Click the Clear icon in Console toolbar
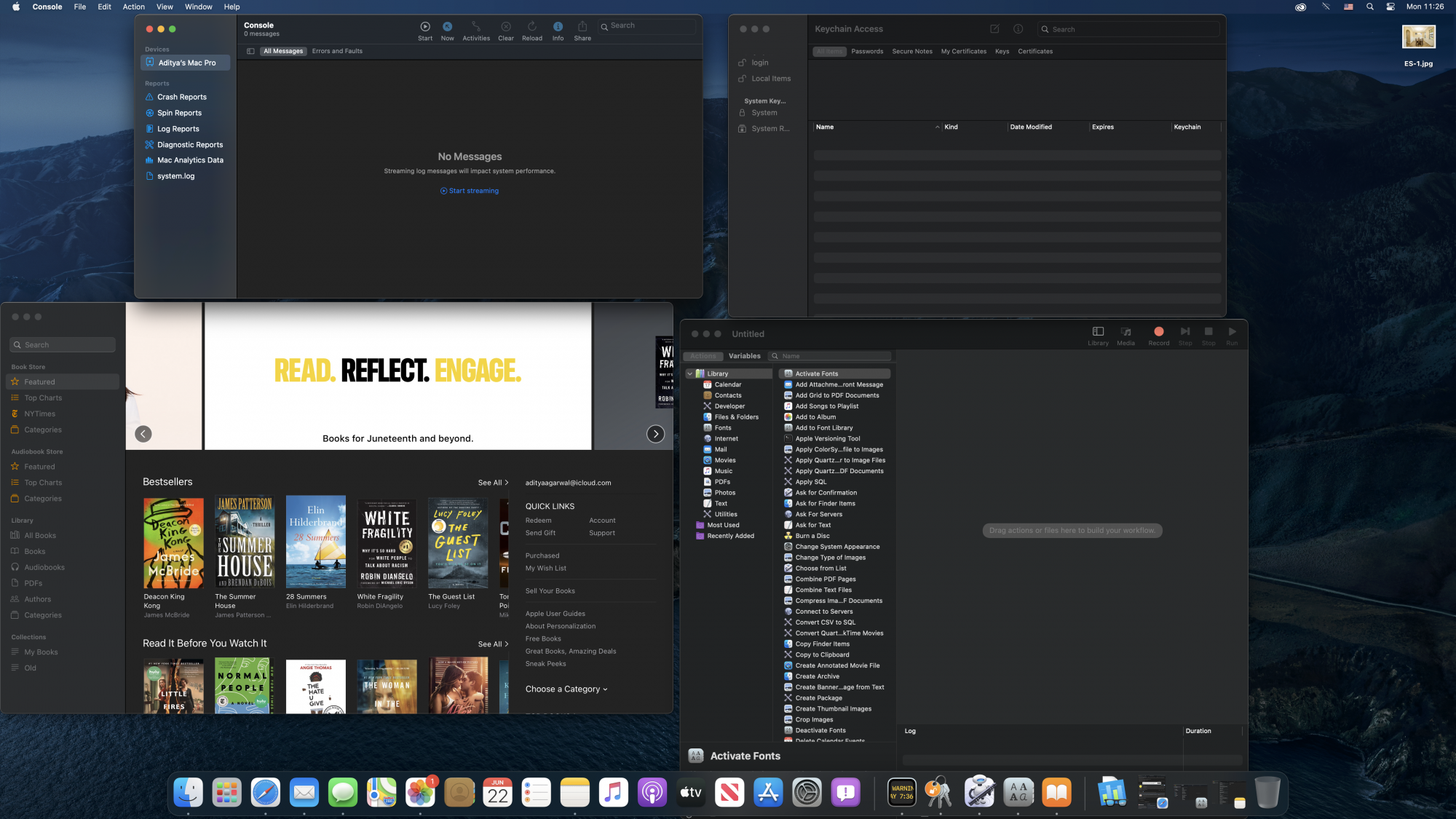The height and width of the screenshot is (819, 1456). click(x=505, y=27)
